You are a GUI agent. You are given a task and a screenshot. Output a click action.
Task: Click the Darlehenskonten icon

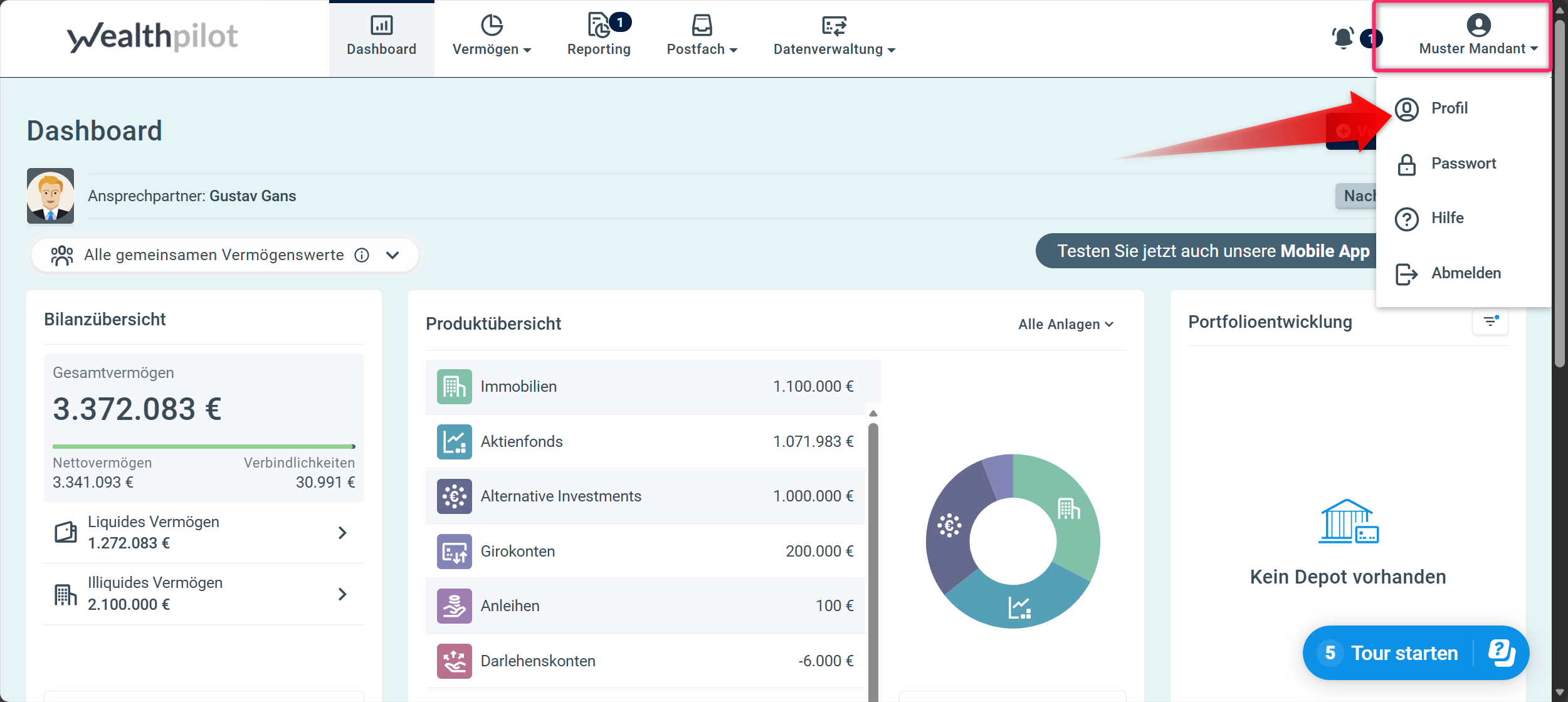click(x=454, y=661)
